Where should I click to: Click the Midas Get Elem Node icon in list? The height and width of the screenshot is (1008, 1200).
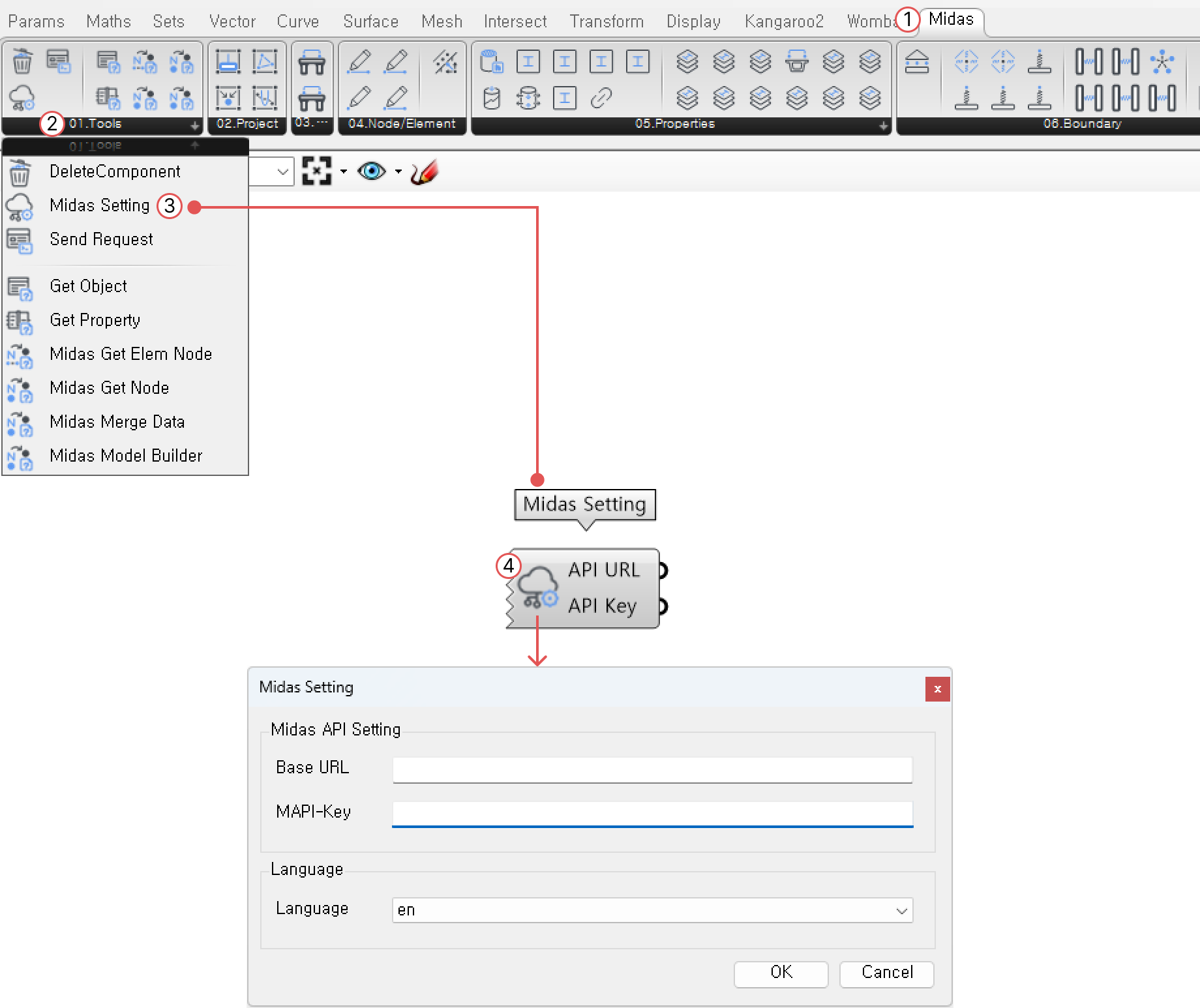pos(20,355)
